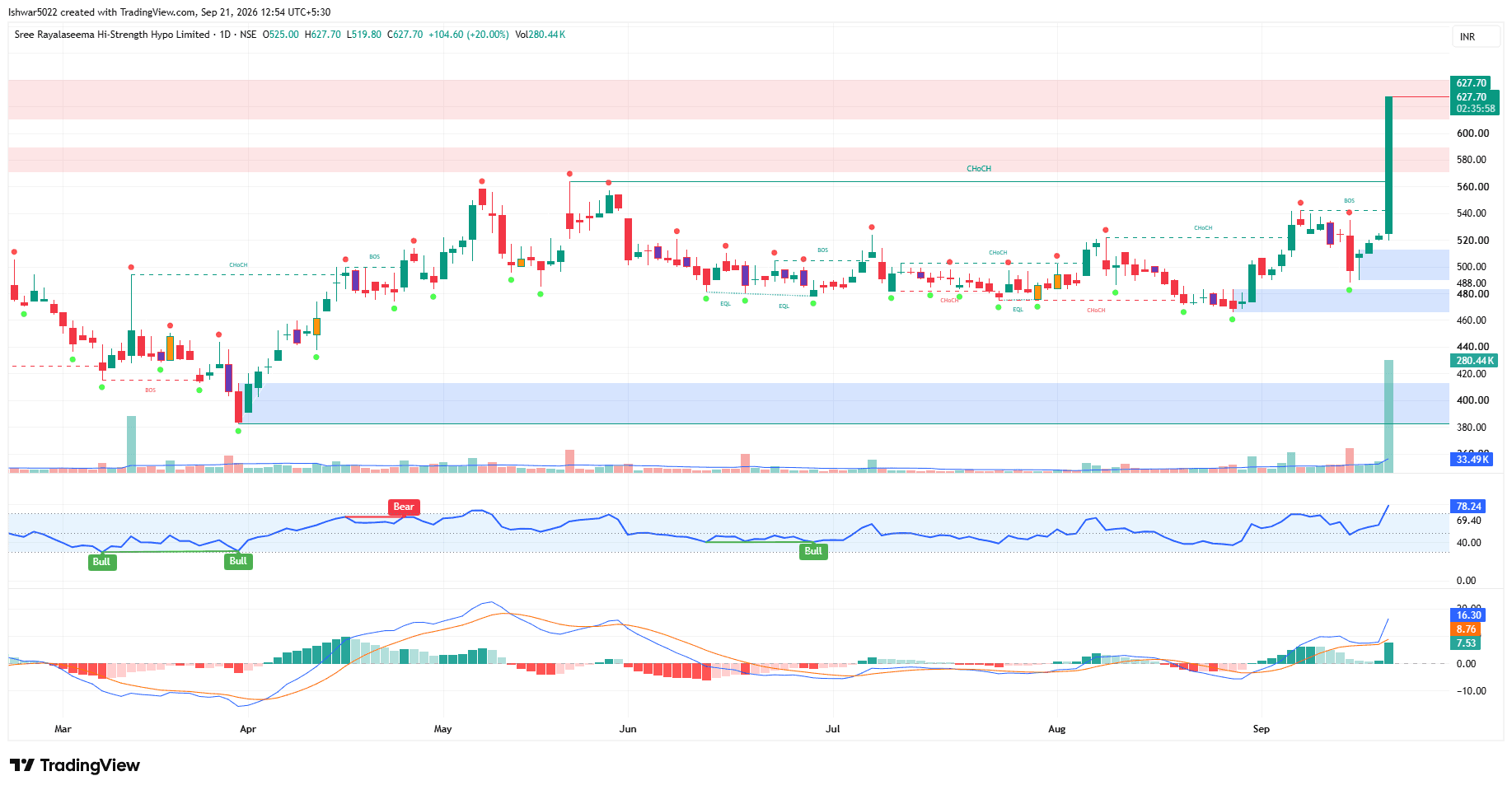Click the Mar date on the time axis
Screen dimensions: 1512x790
click(63, 729)
